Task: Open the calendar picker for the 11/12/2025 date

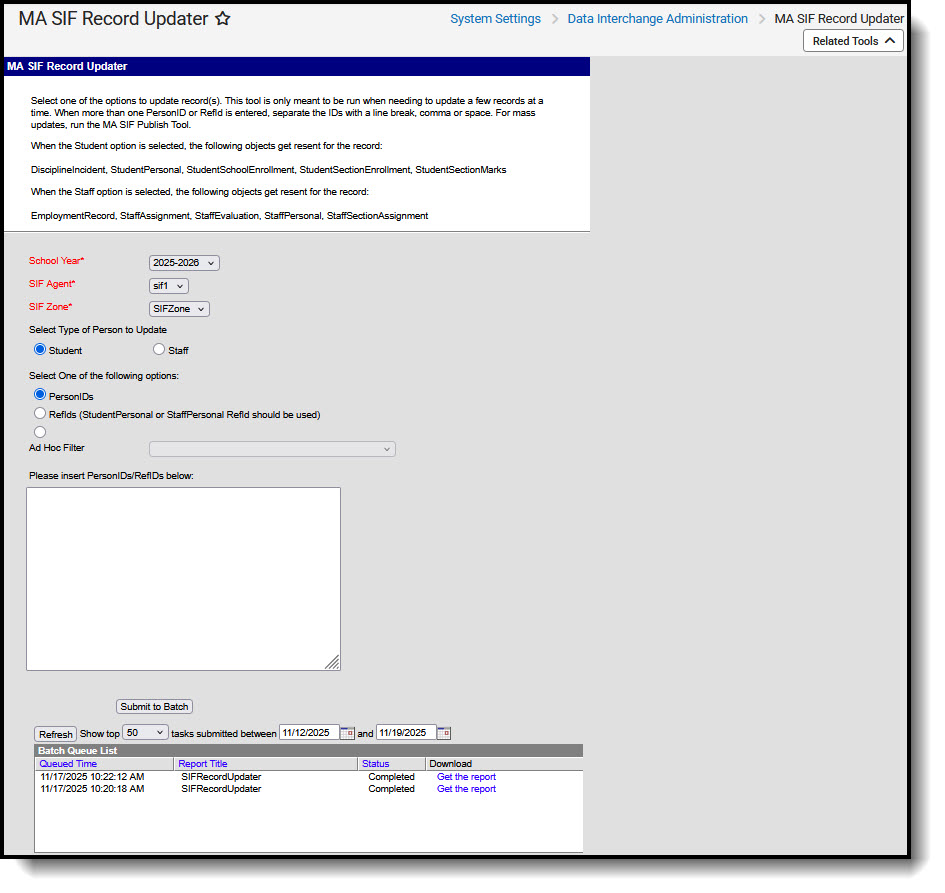Action: click(x=348, y=733)
